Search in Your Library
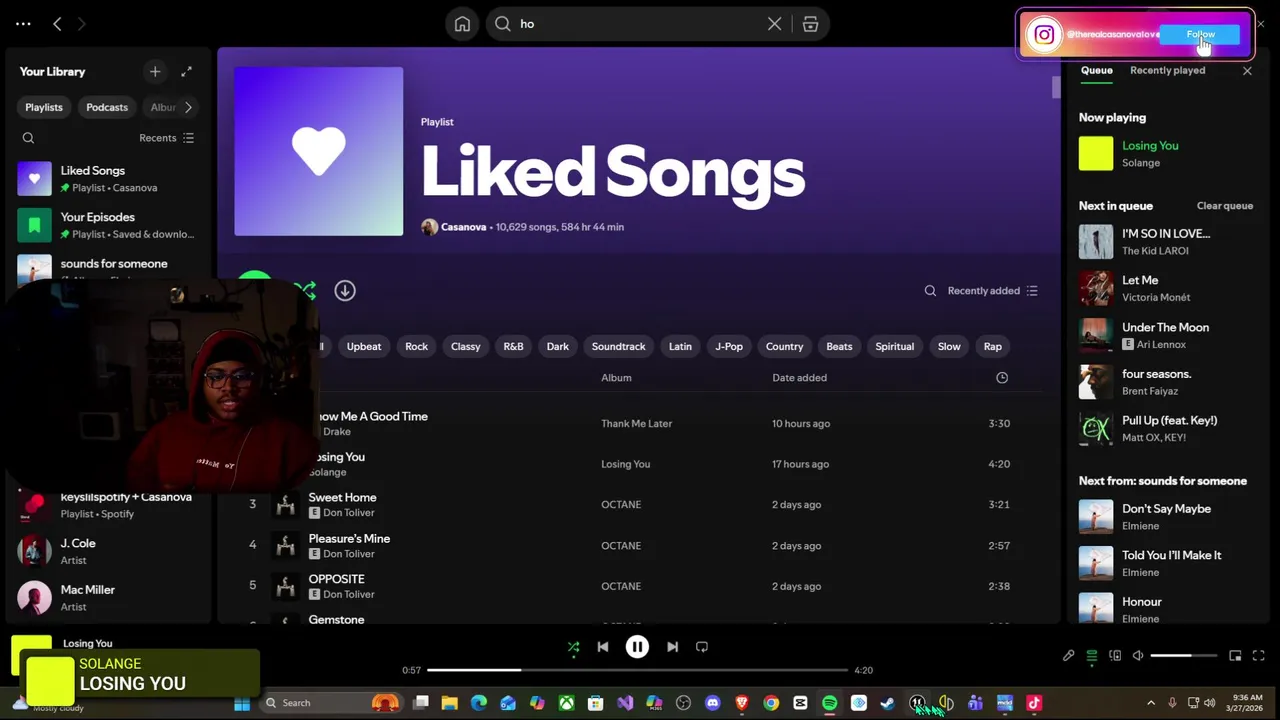This screenshot has height=720, width=1280. (x=28, y=138)
